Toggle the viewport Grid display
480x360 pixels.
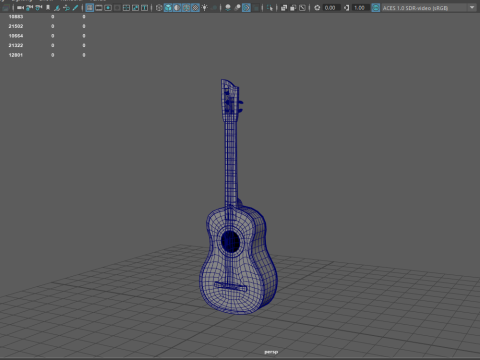90,7
